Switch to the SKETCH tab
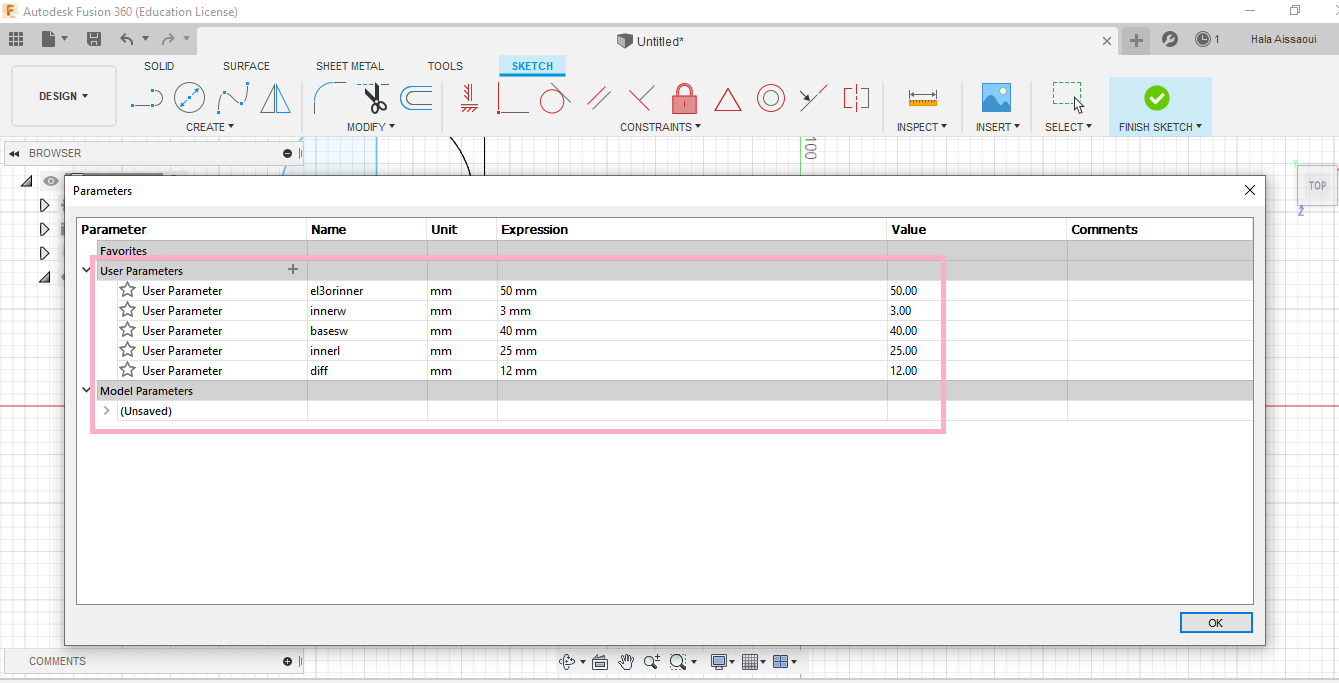1339x683 pixels. (x=532, y=66)
